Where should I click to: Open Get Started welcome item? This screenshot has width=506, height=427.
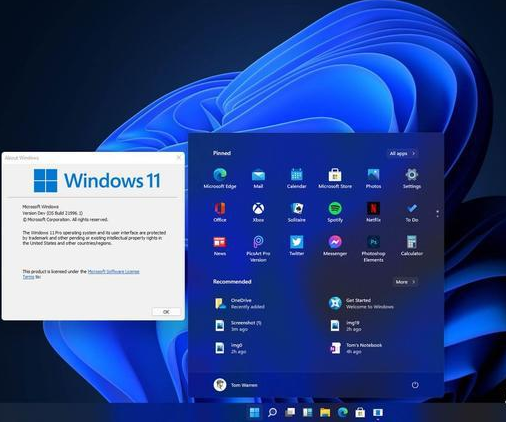pos(361,303)
